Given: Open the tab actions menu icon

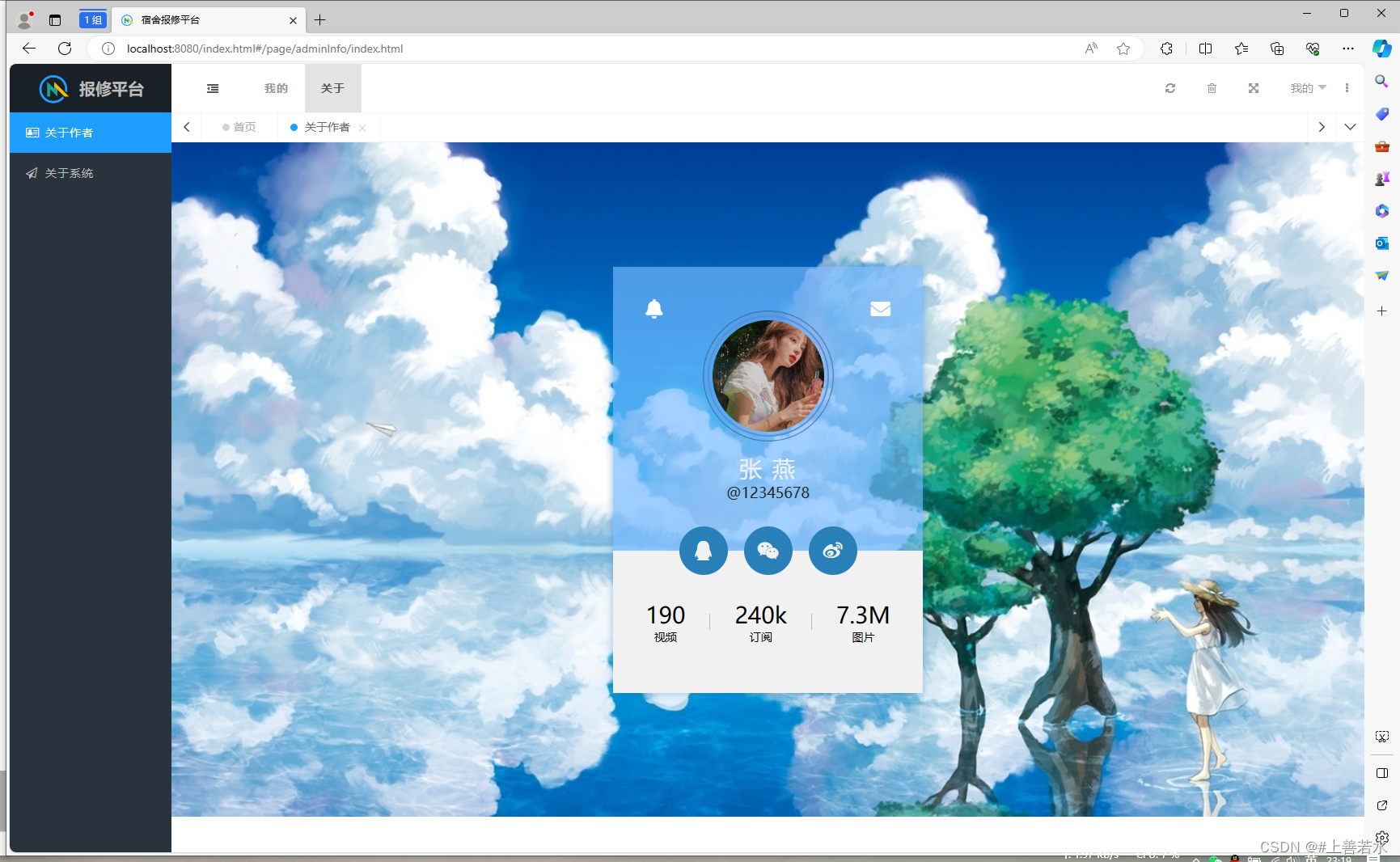Looking at the screenshot, I should (x=55, y=19).
